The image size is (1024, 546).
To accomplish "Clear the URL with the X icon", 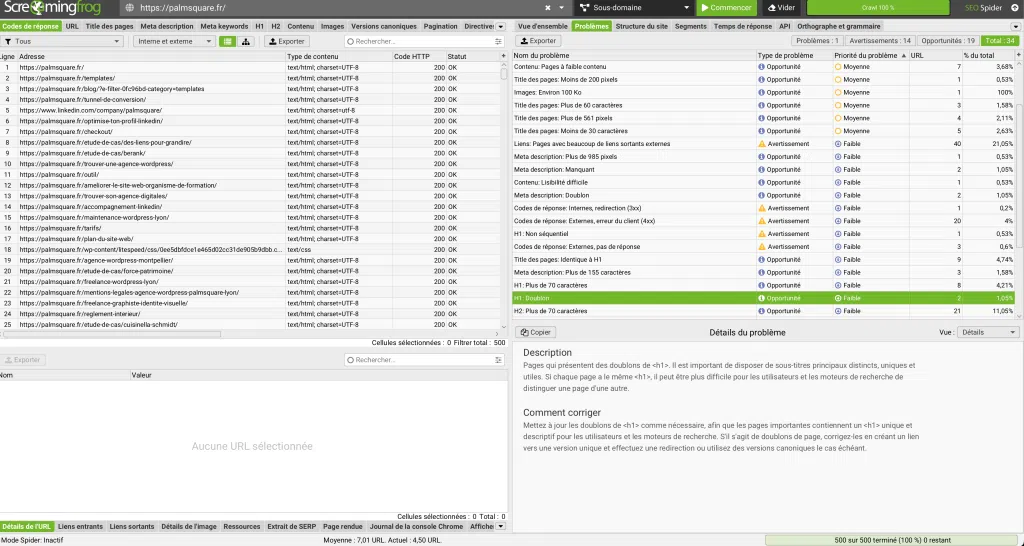I will click(548, 8).
